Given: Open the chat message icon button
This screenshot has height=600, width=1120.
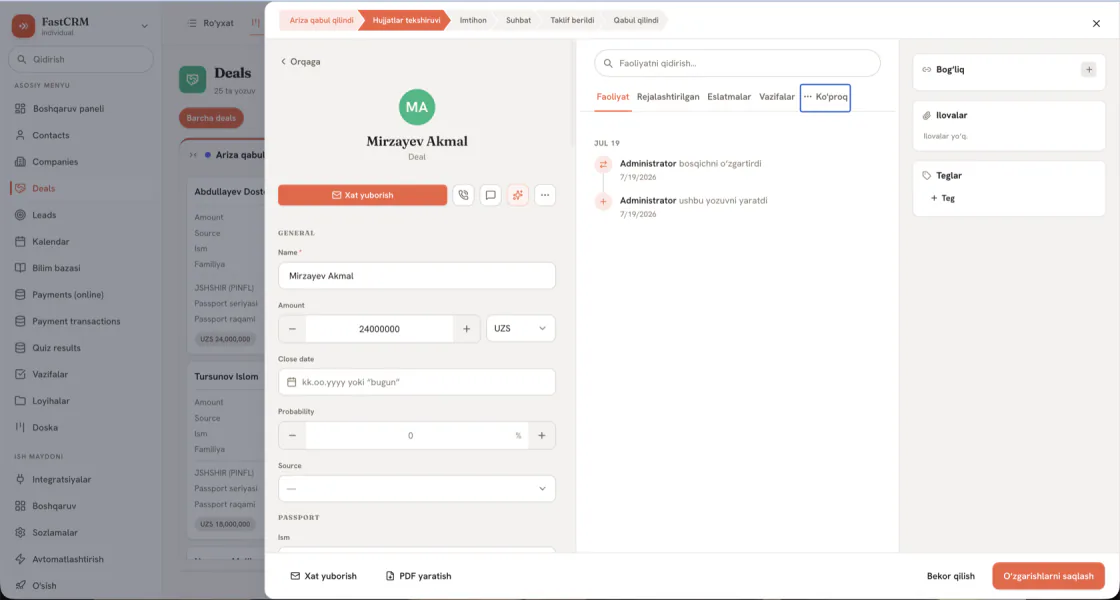Looking at the screenshot, I should click(491, 195).
